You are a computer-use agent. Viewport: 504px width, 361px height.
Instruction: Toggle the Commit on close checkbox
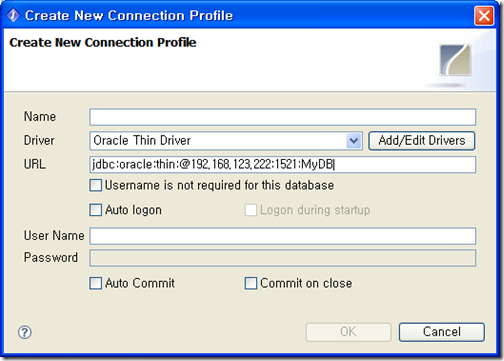tap(251, 283)
